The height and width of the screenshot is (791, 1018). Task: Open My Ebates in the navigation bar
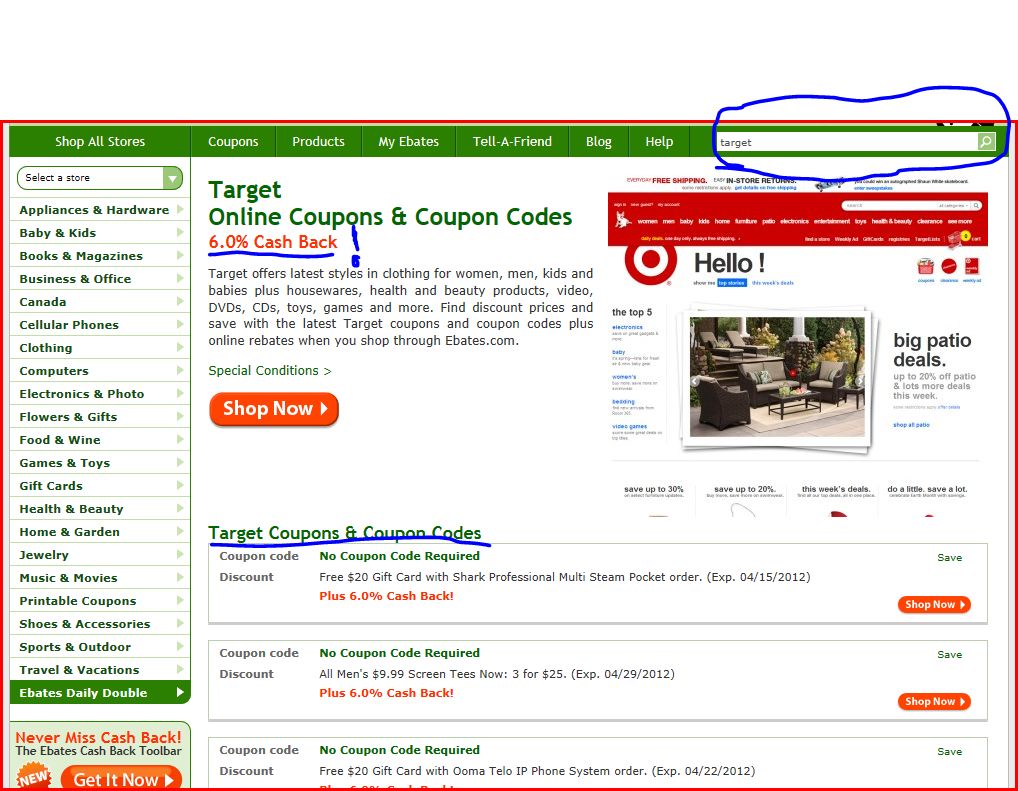point(408,142)
